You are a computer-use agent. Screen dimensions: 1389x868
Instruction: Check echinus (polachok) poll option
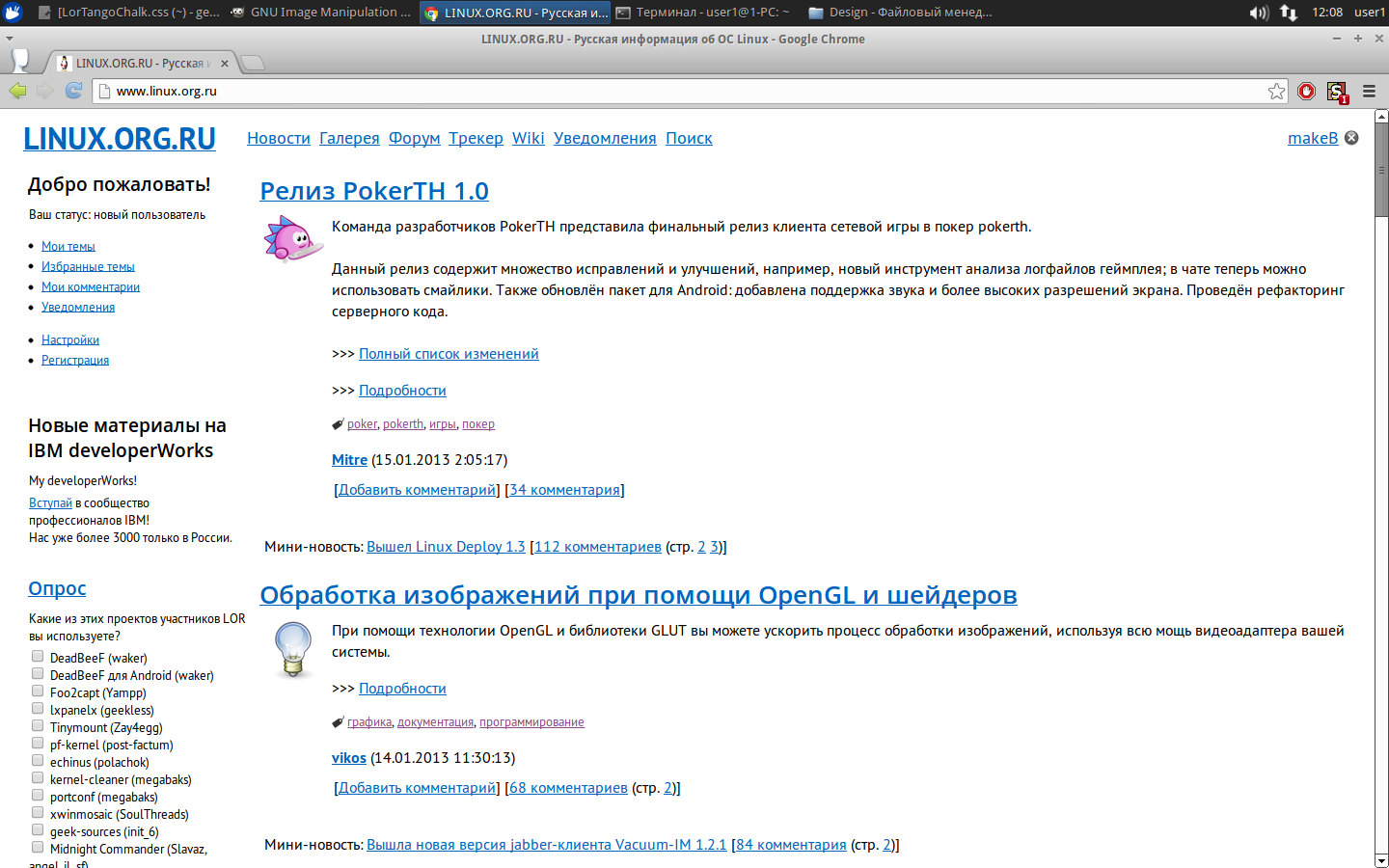[x=38, y=761]
